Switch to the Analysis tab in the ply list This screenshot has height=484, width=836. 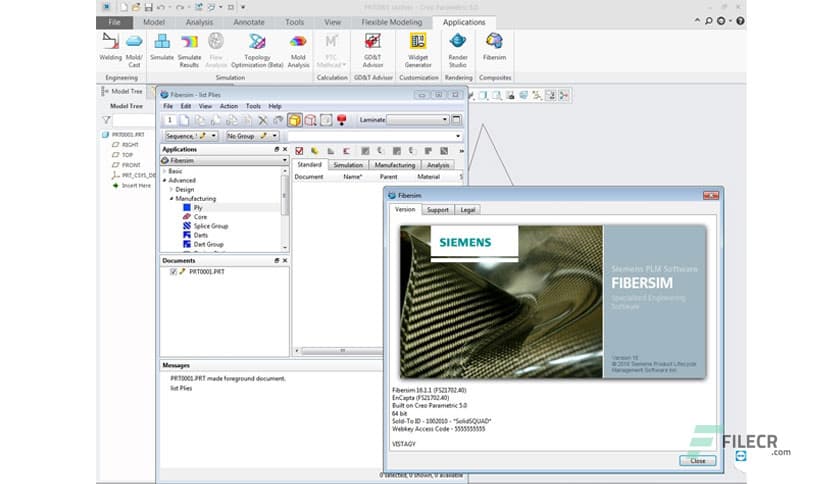click(438, 165)
